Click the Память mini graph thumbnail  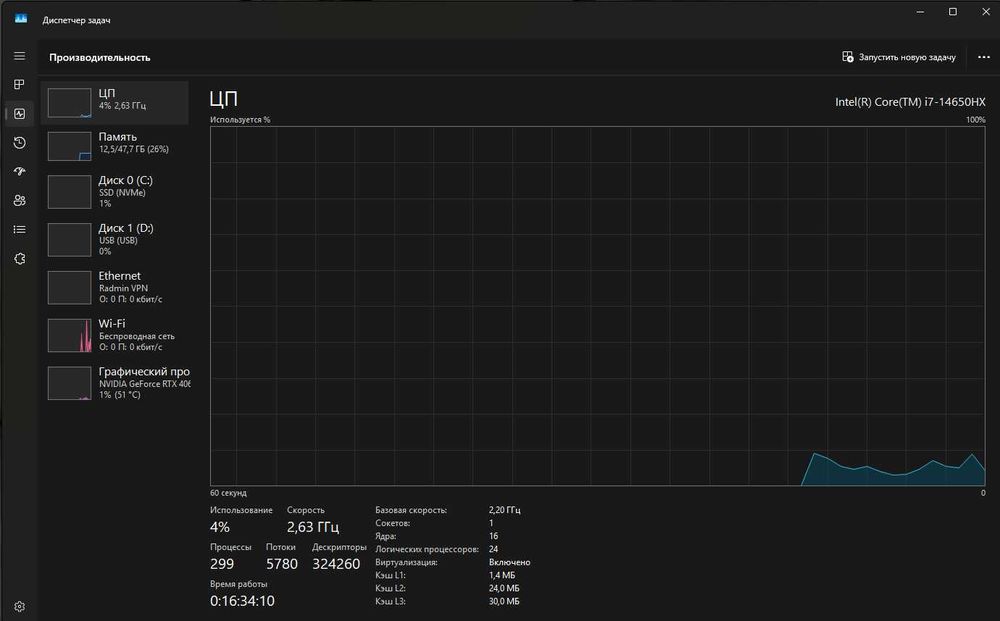pyautogui.click(x=70, y=146)
